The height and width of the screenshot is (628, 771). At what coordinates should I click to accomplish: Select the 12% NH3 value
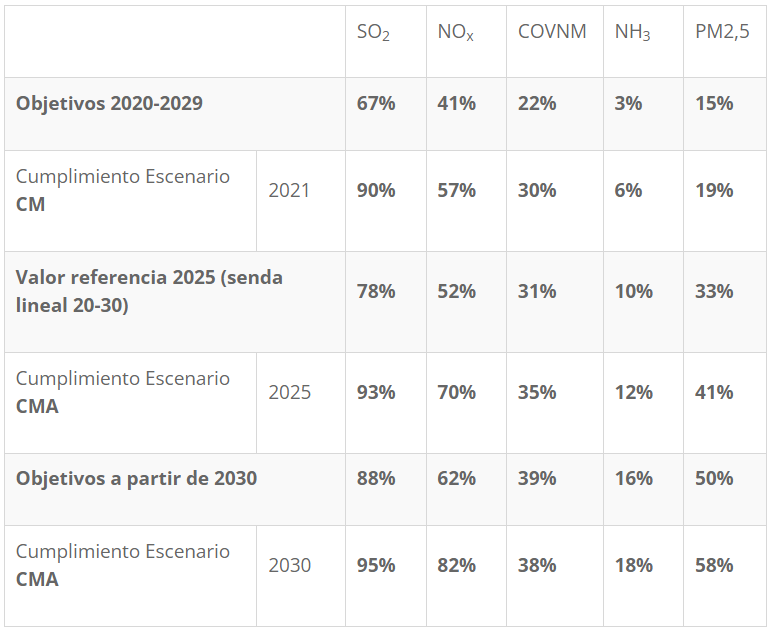tap(633, 392)
